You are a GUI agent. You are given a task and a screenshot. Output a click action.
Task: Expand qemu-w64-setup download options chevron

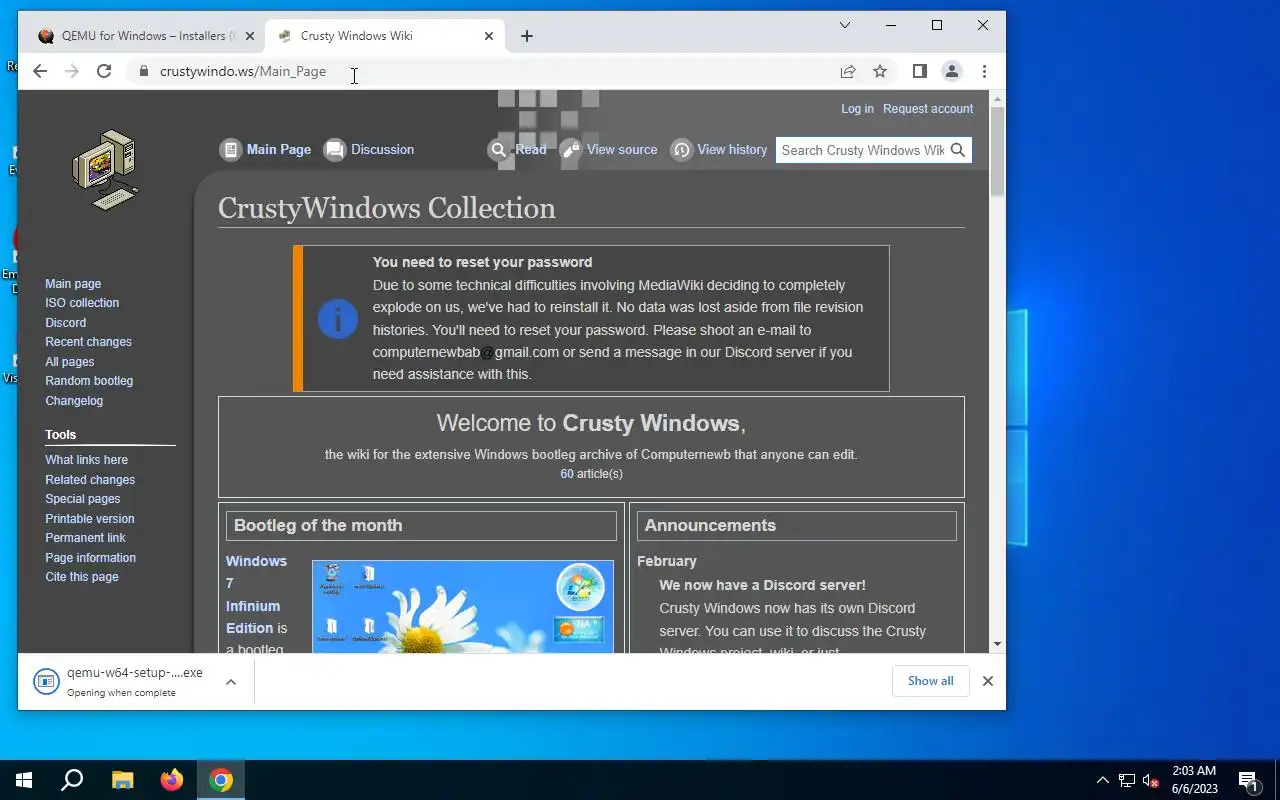(x=231, y=682)
